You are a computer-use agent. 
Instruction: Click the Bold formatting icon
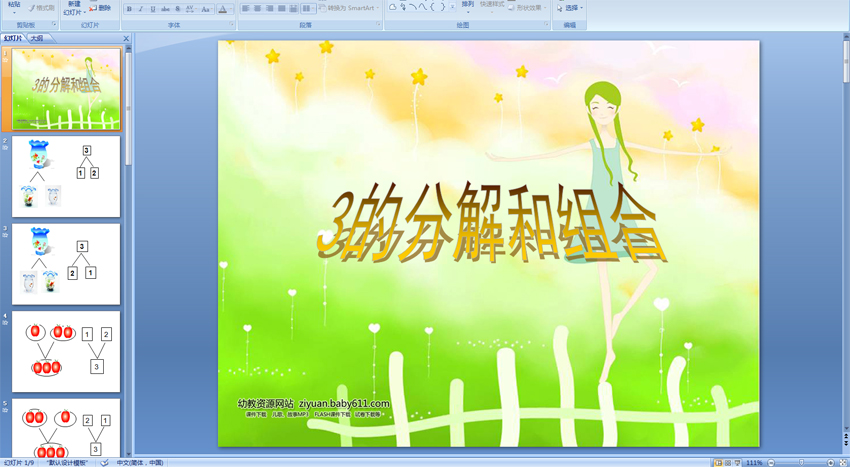129,9
